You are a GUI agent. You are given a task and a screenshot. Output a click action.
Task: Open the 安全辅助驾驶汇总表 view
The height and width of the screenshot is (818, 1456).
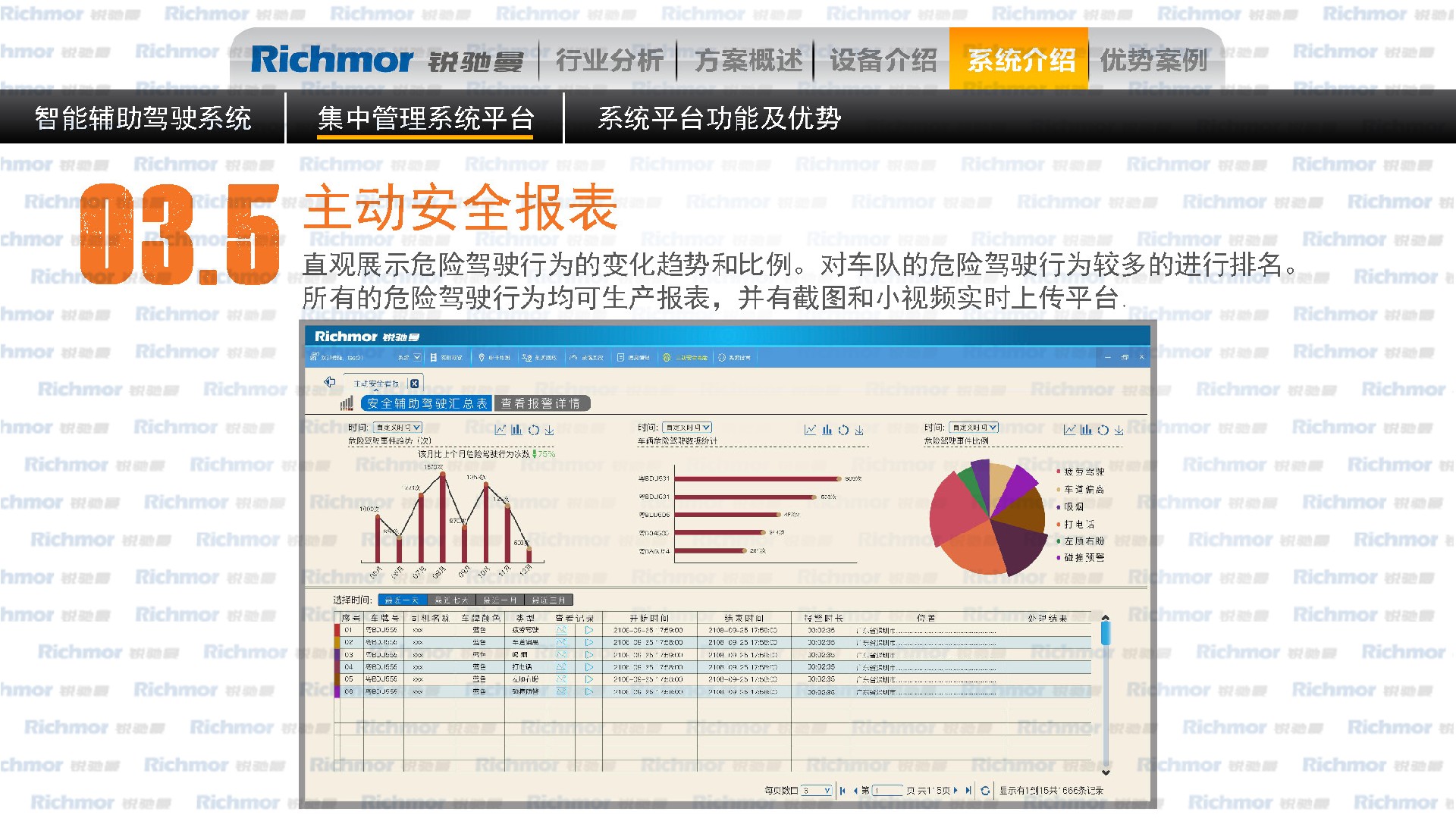click(427, 403)
